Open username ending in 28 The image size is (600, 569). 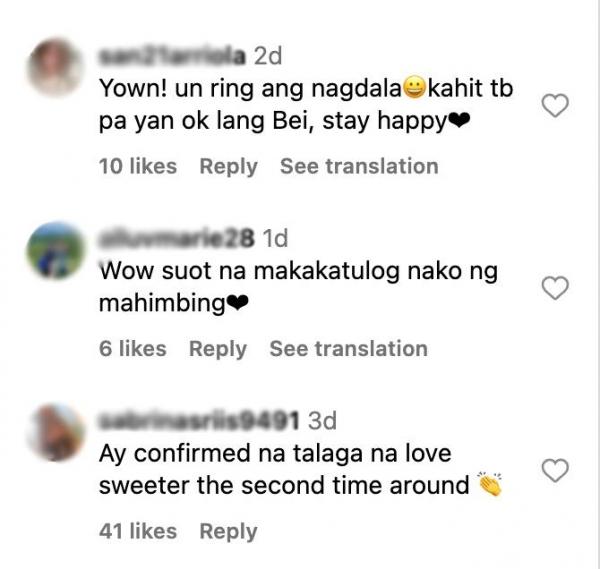click(176, 238)
